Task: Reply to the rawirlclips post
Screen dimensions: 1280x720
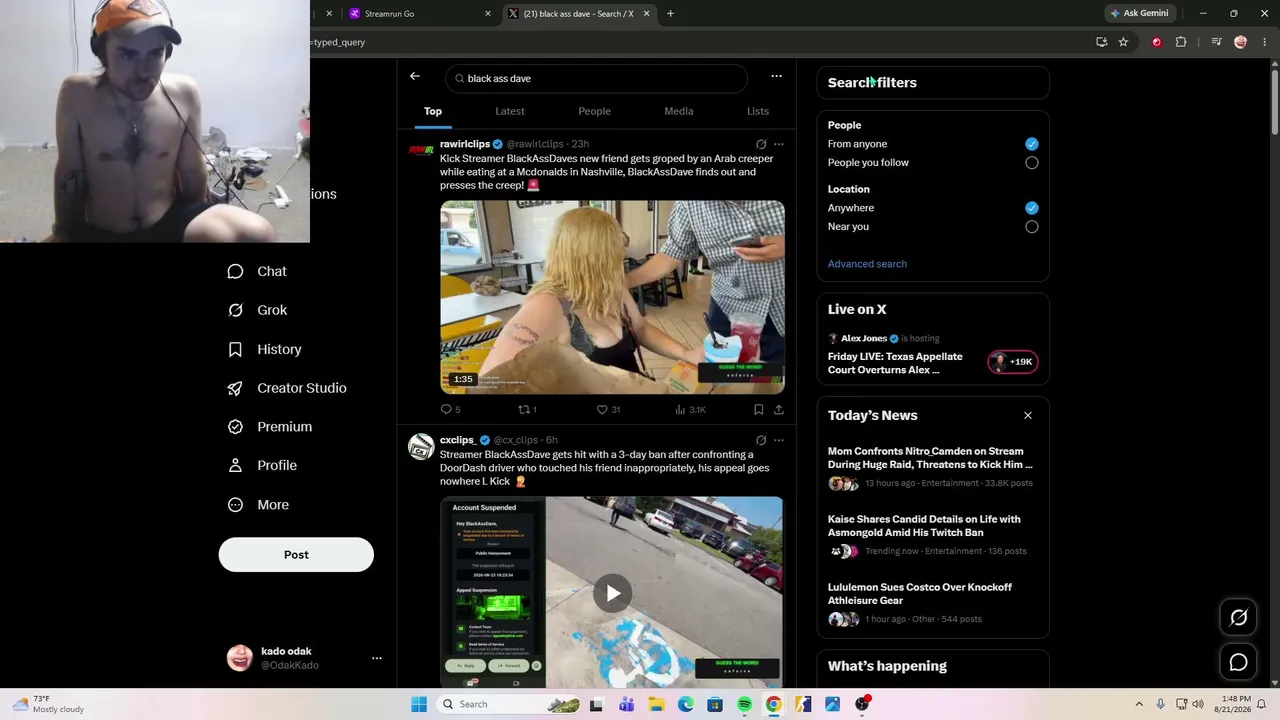Action: tap(450, 409)
